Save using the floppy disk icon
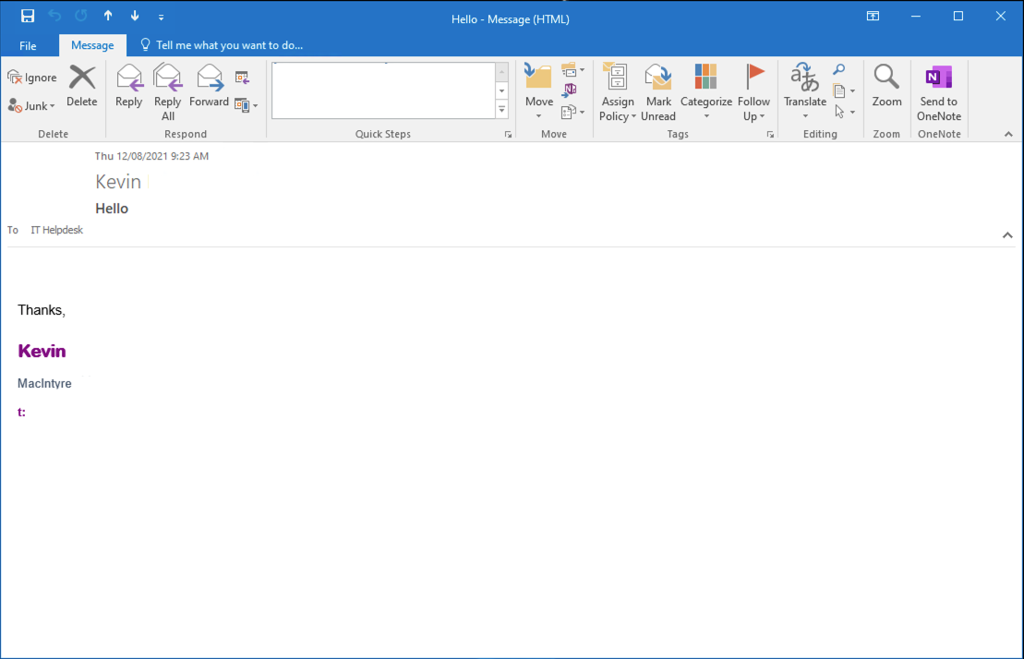The height and width of the screenshot is (659, 1024). pos(28,17)
